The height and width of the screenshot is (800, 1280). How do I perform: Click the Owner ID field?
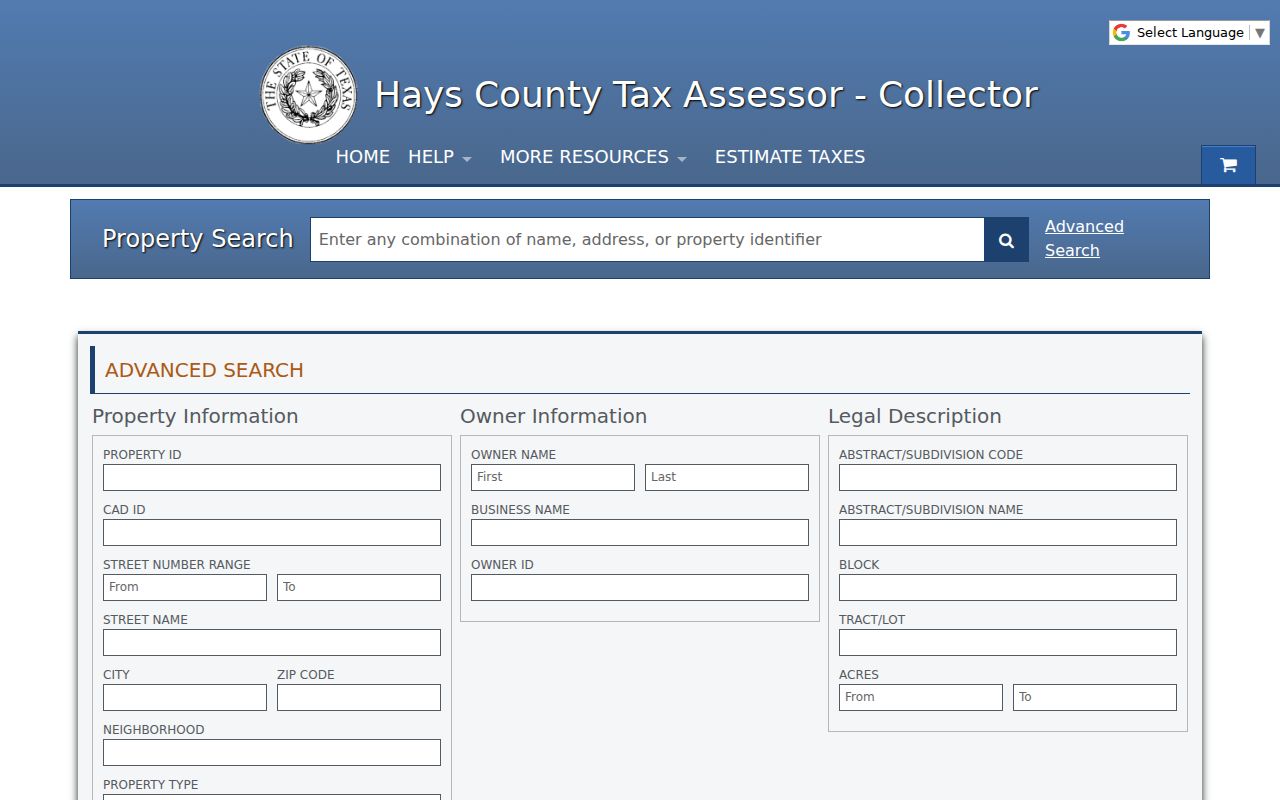click(640, 587)
